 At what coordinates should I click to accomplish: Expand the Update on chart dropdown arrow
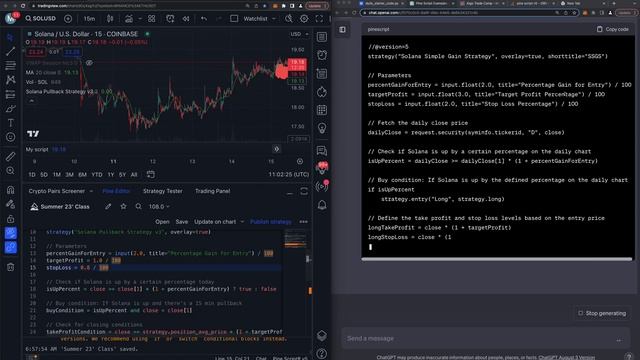point(242,222)
